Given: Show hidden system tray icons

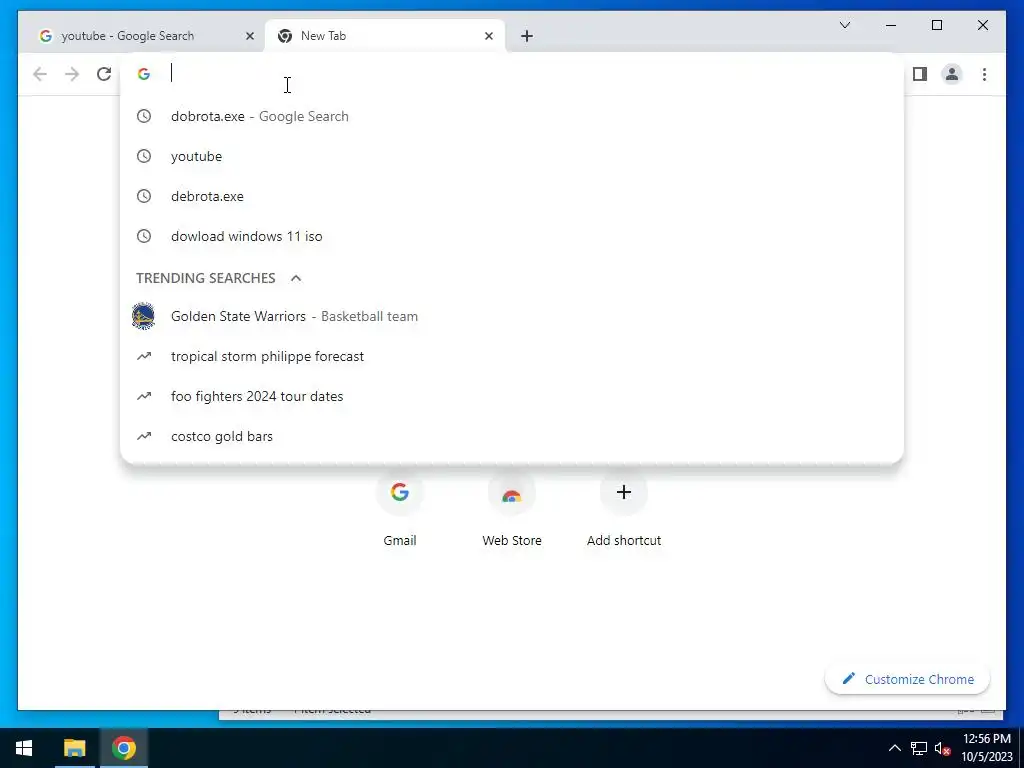Looking at the screenshot, I should click(895, 748).
